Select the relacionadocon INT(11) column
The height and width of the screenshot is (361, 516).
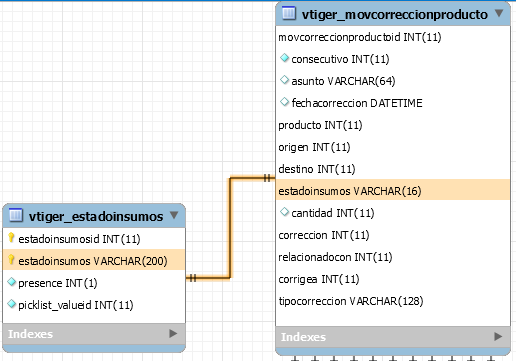coord(393,257)
